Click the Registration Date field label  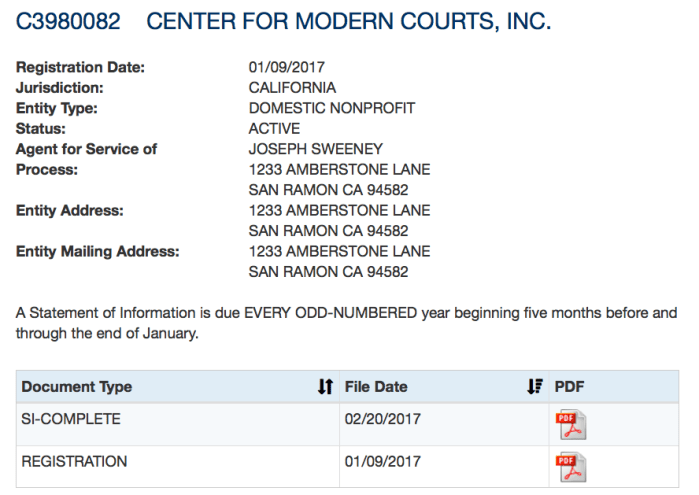81,67
